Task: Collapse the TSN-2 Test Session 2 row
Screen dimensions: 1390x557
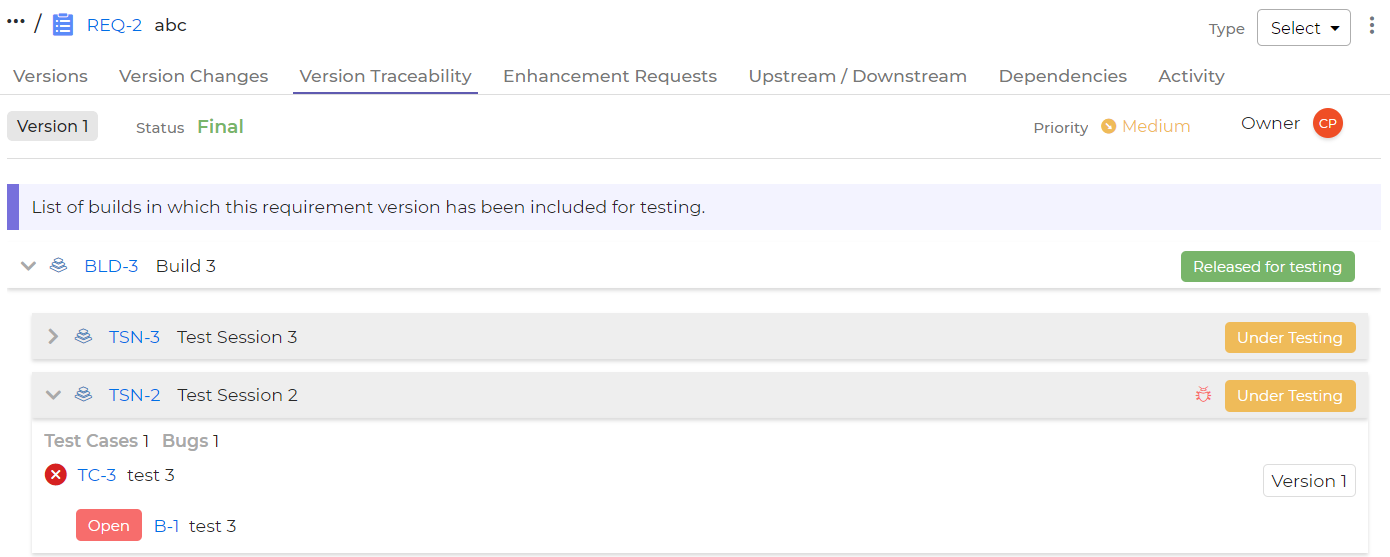Action: [x=54, y=395]
